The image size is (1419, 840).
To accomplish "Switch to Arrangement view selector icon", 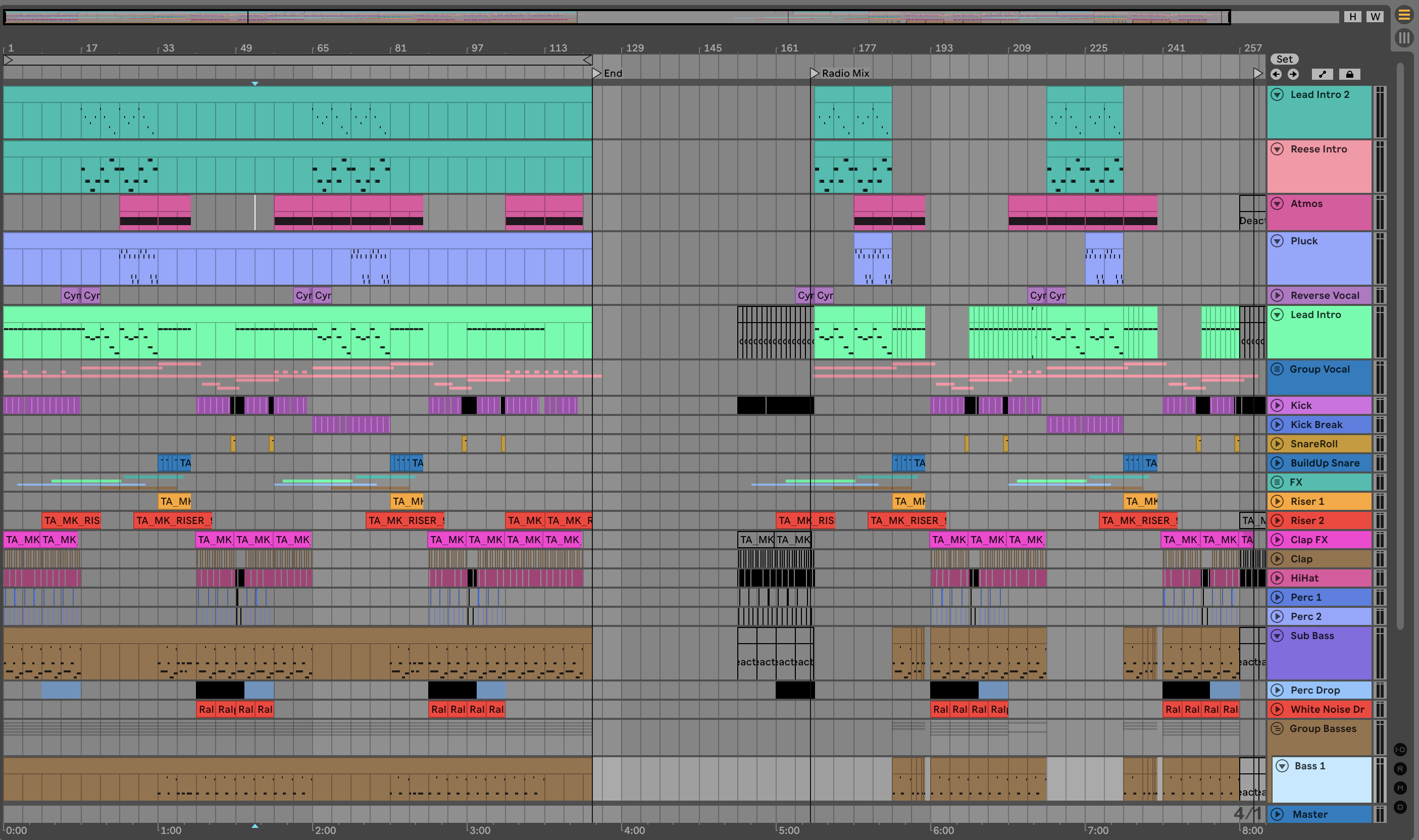I will point(1404,15).
